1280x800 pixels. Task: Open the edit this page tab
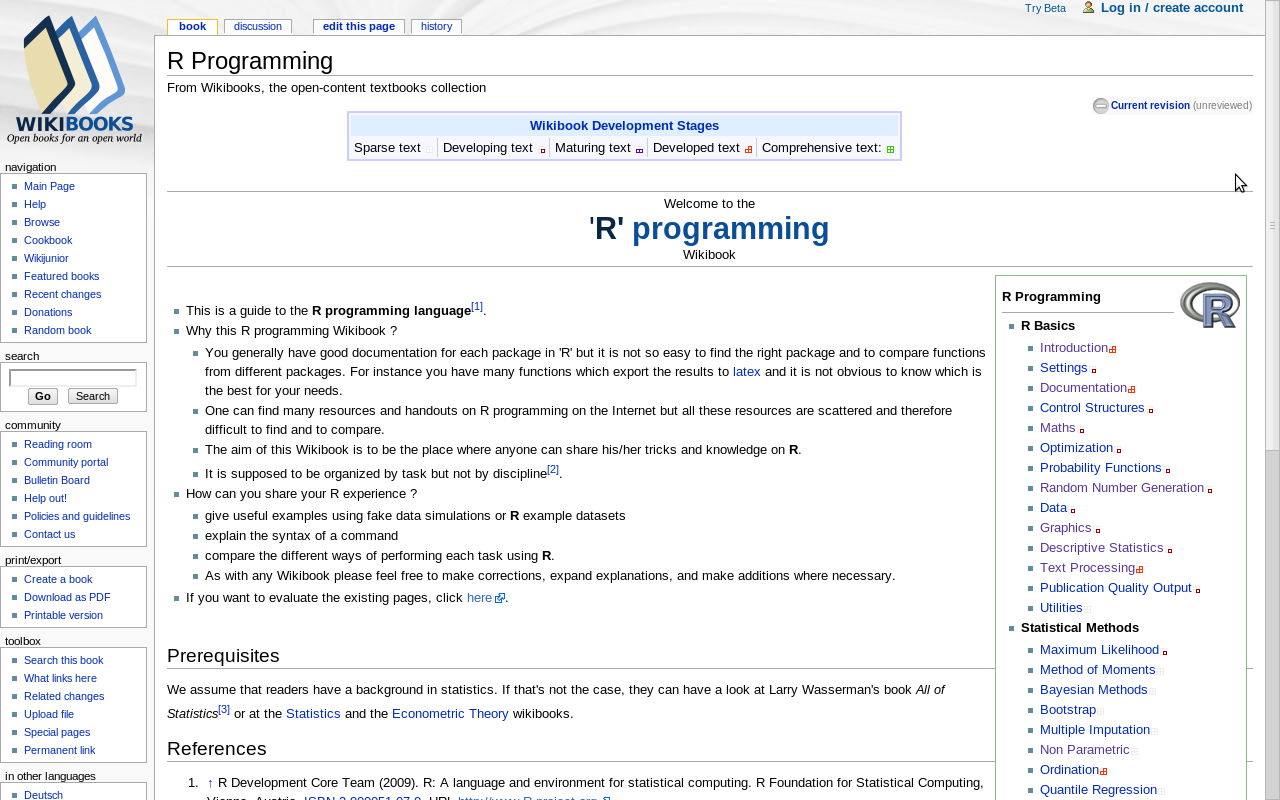358,26
